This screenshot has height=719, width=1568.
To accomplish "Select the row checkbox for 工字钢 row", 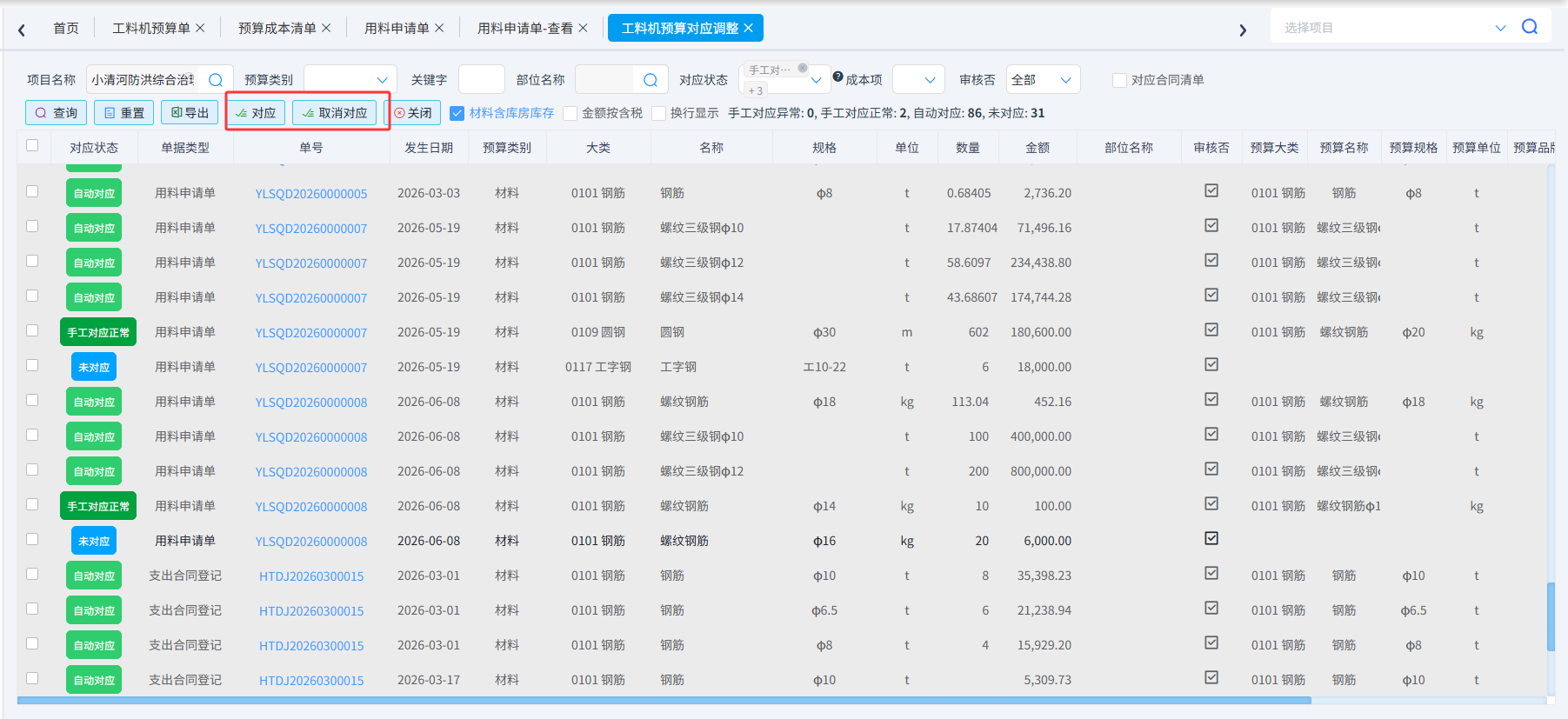I will coord(32,365).
